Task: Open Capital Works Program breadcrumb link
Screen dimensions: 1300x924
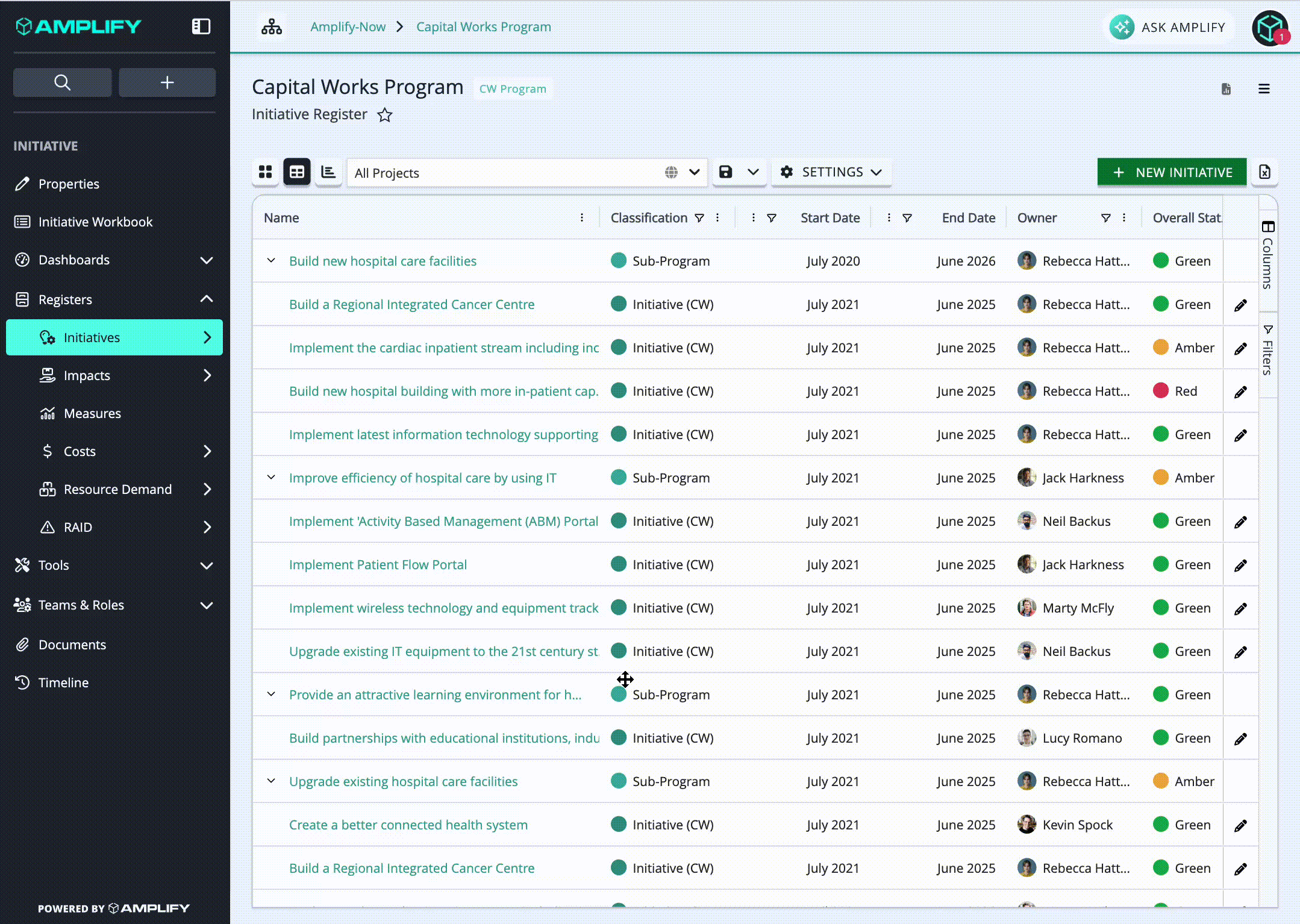Action: click(x=483, y=27)
